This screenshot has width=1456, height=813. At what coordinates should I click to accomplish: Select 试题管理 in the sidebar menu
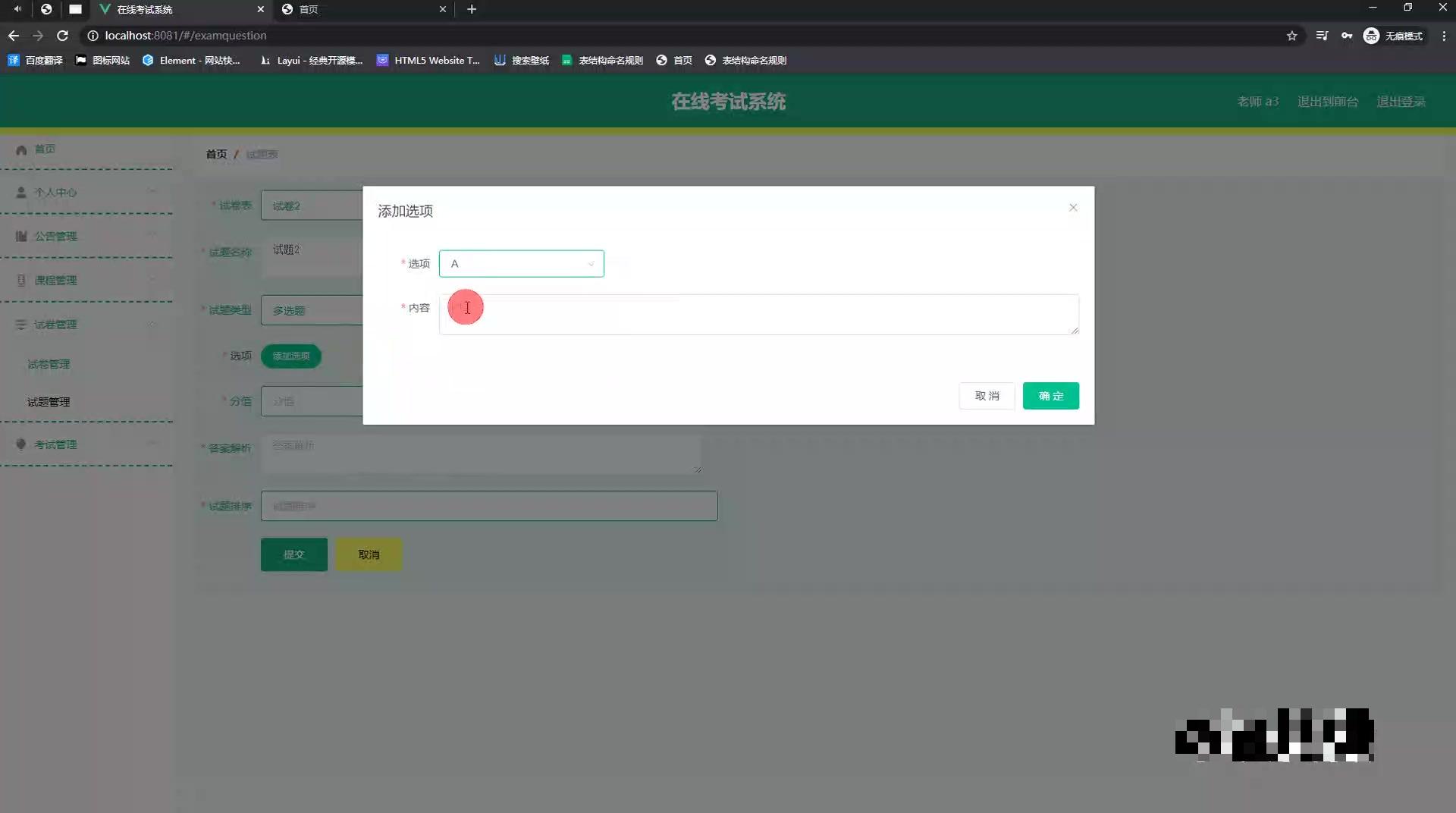tap(48, 401)
